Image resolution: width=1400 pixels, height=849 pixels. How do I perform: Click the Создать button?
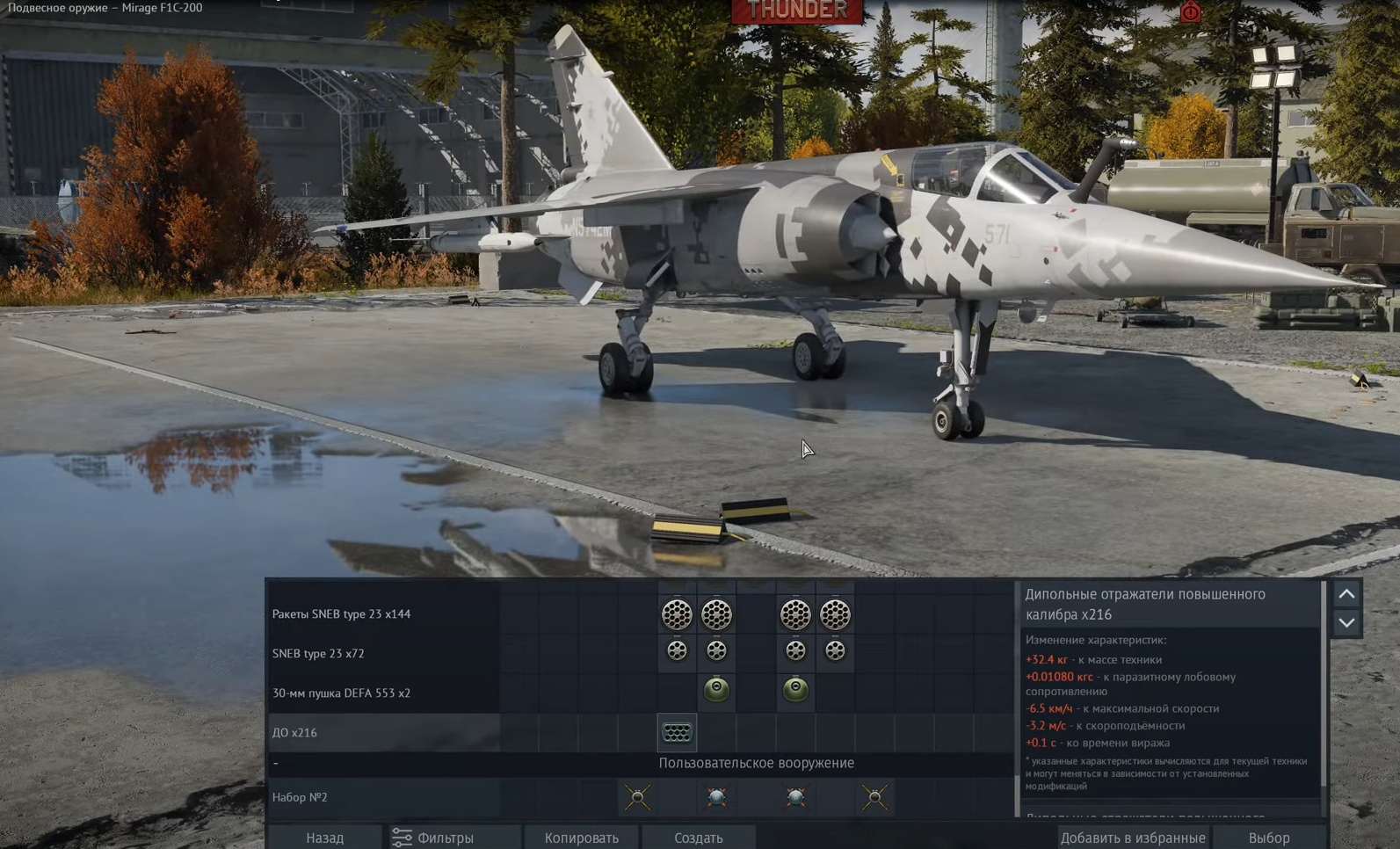(699, 838)
